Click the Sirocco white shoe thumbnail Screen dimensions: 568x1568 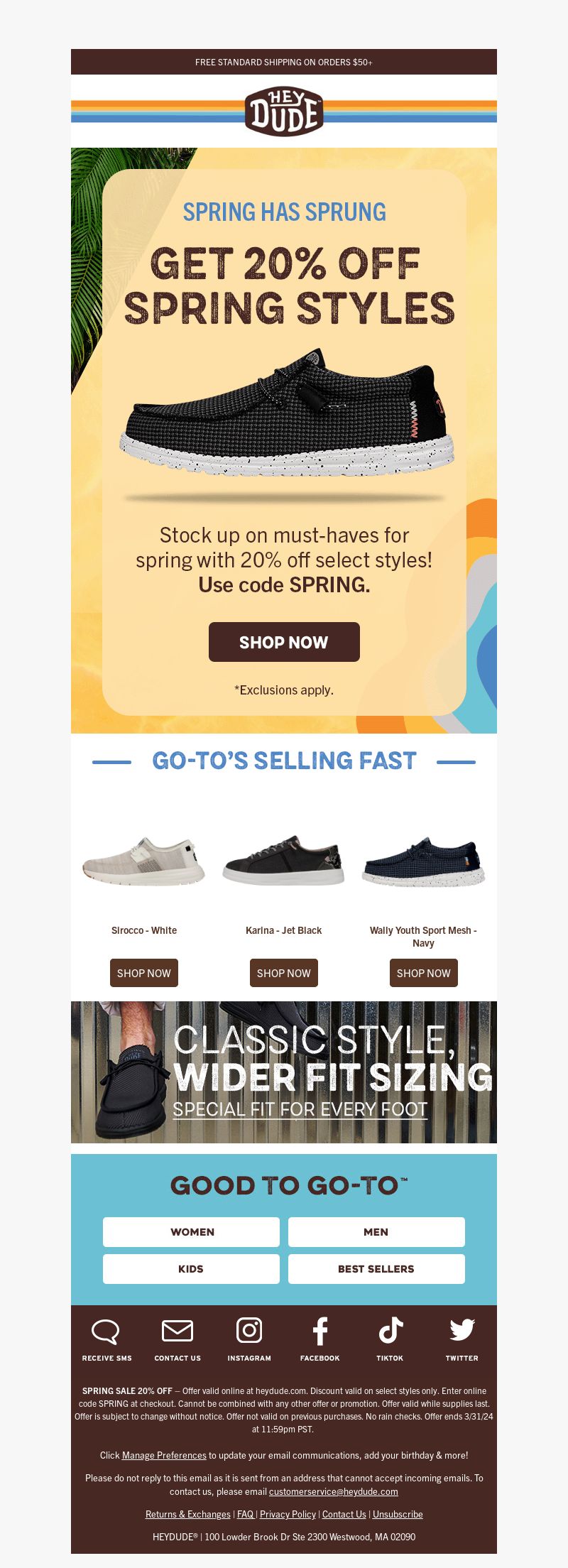click(144, 861)
